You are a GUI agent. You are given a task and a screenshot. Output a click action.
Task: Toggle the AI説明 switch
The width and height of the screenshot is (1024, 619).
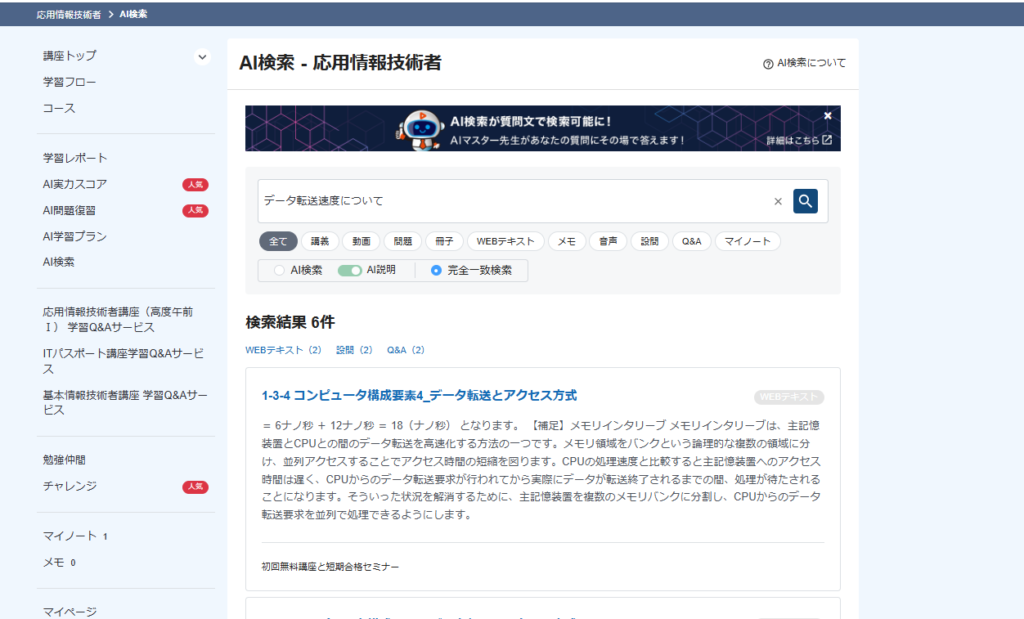[x=349, y=270]
